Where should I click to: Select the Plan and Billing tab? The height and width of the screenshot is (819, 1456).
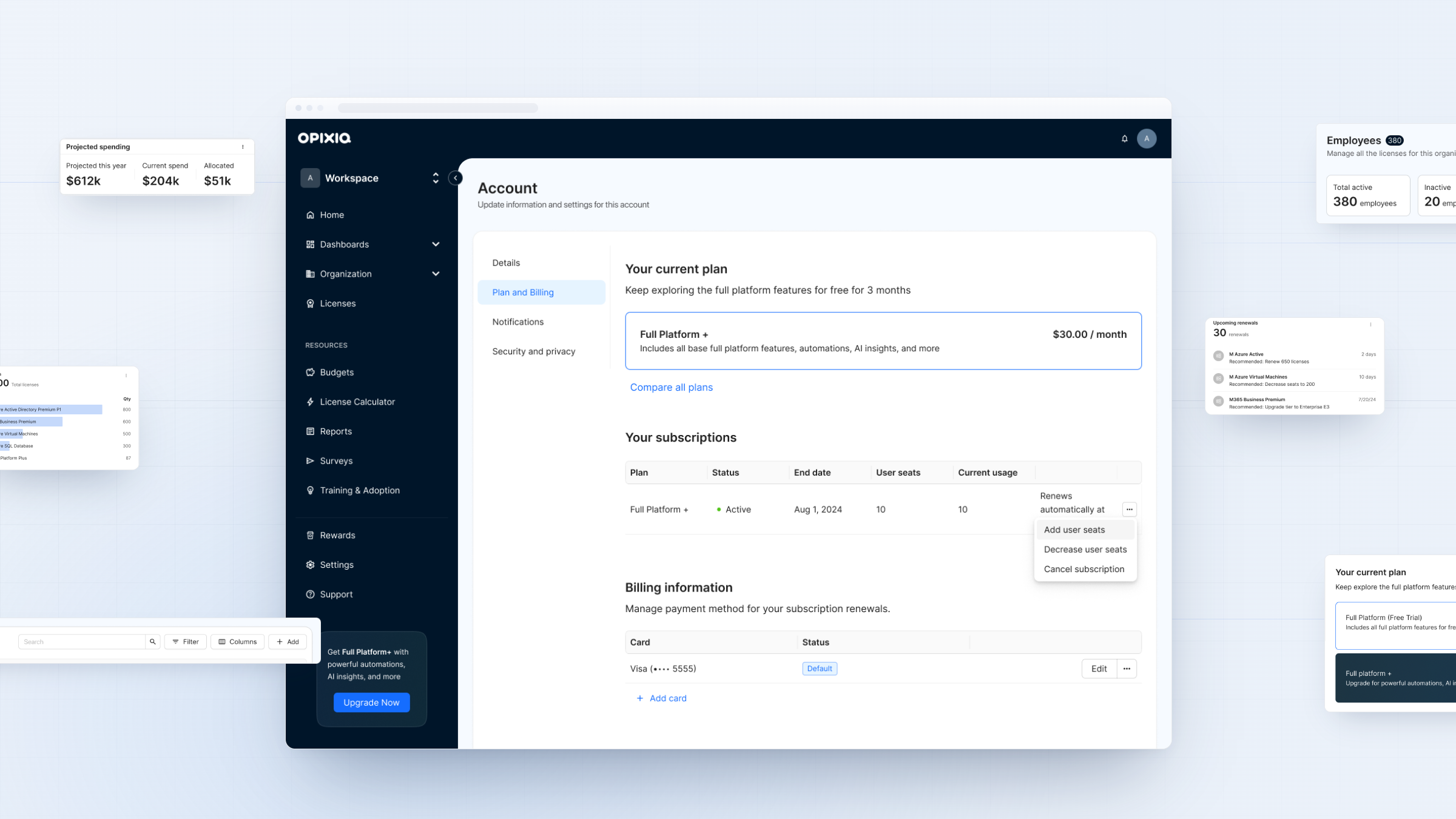pos(541,292)
